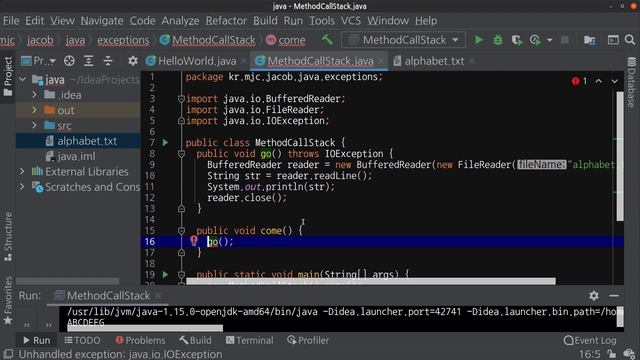
Task: Open profiler run icon in toolbar
Action: click(535, 40)
